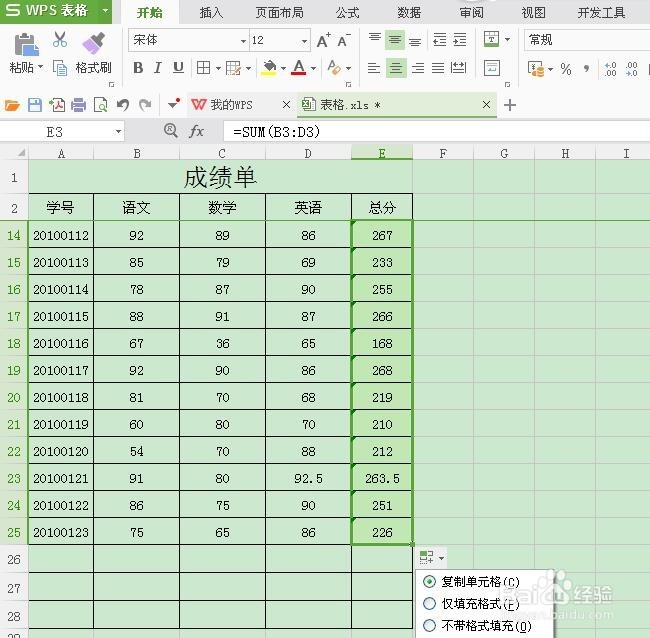
Task: Toggle Bold formatting
Action: (x=138, y=68)
